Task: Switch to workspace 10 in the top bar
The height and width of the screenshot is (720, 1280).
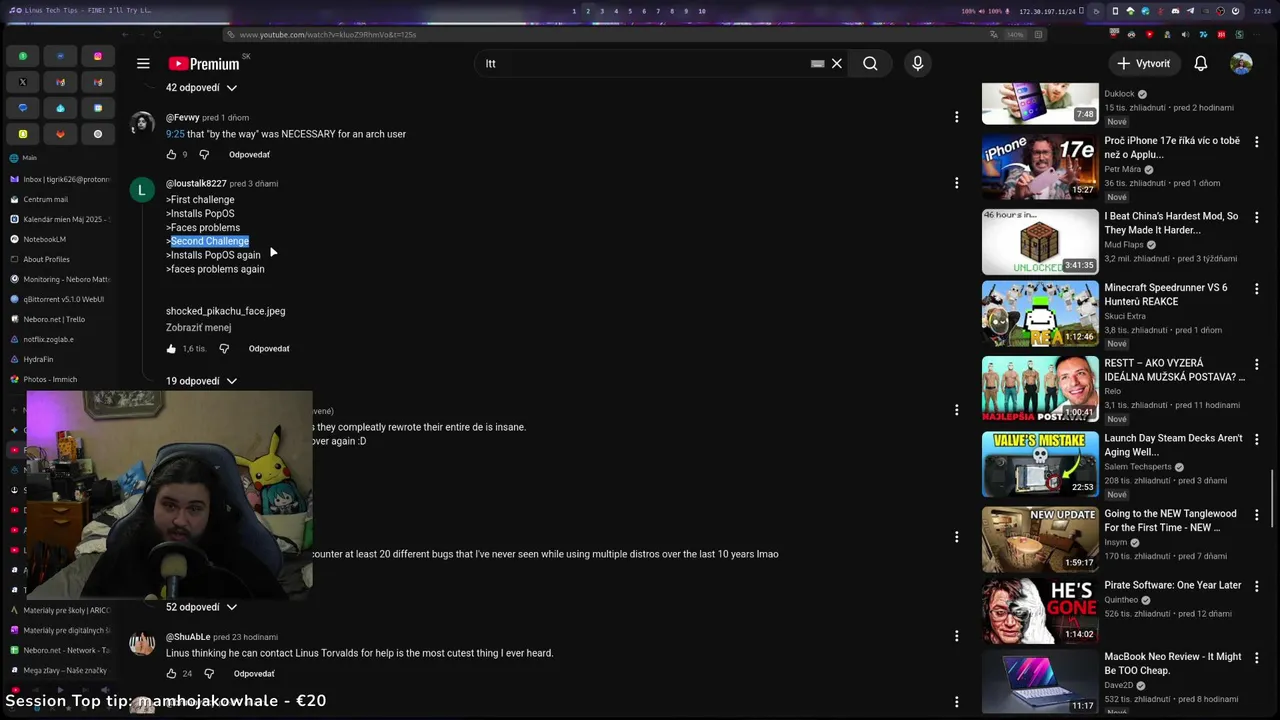Action: (x=701, y=11)
